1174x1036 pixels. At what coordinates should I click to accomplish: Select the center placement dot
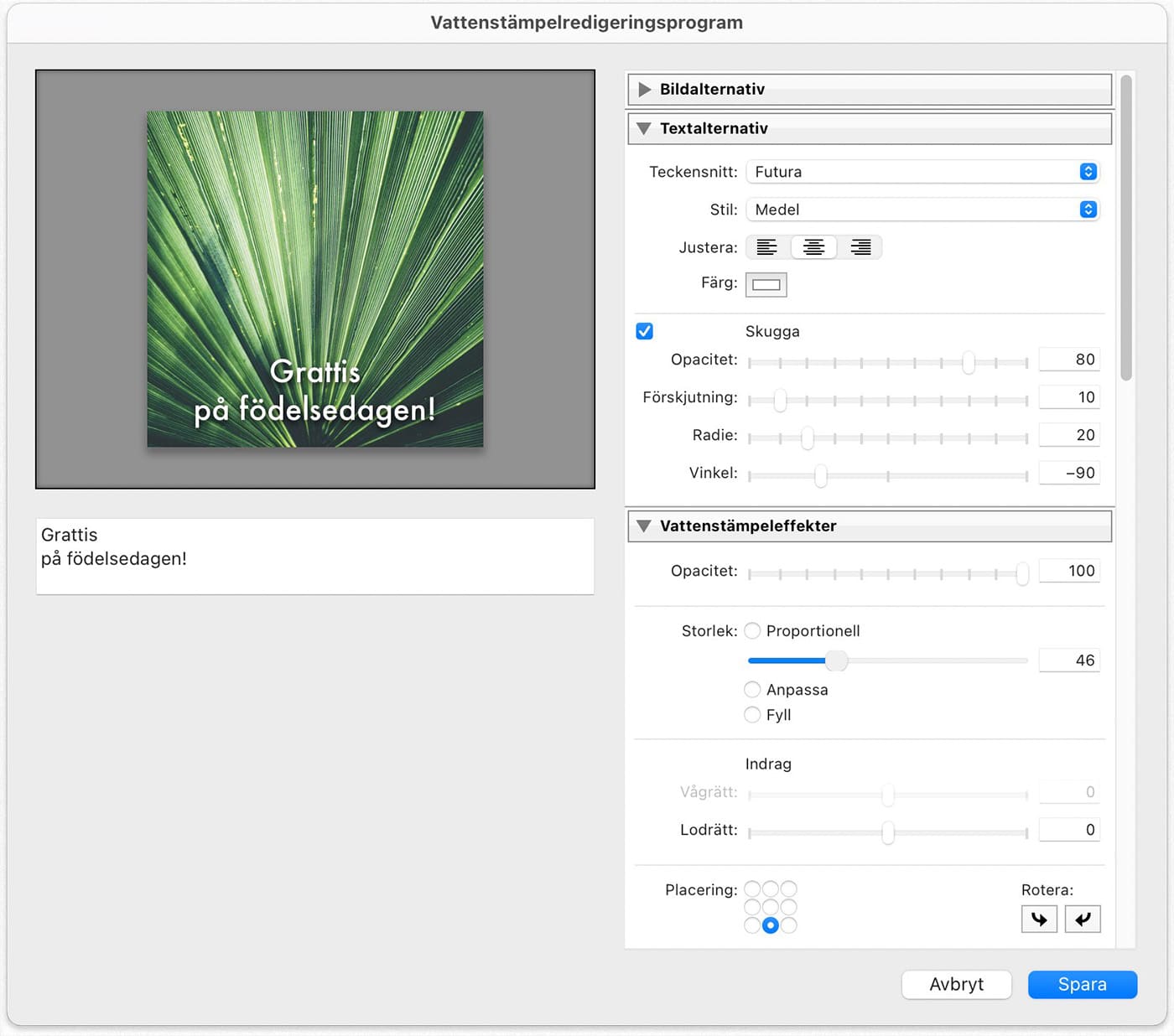pos(771,907)
